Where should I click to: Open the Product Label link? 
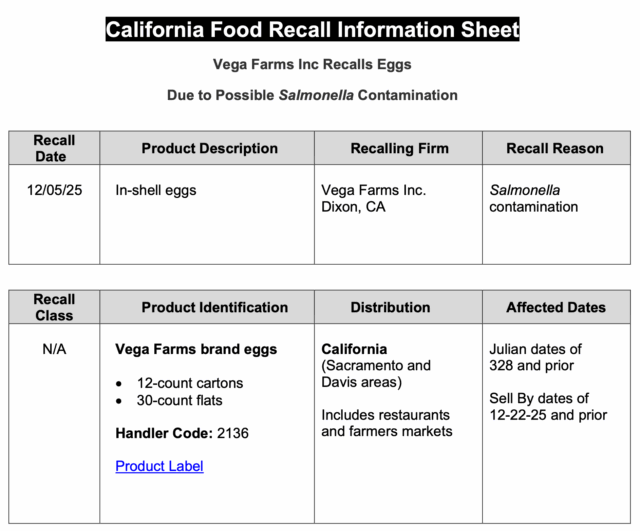[x=159, y=466]
